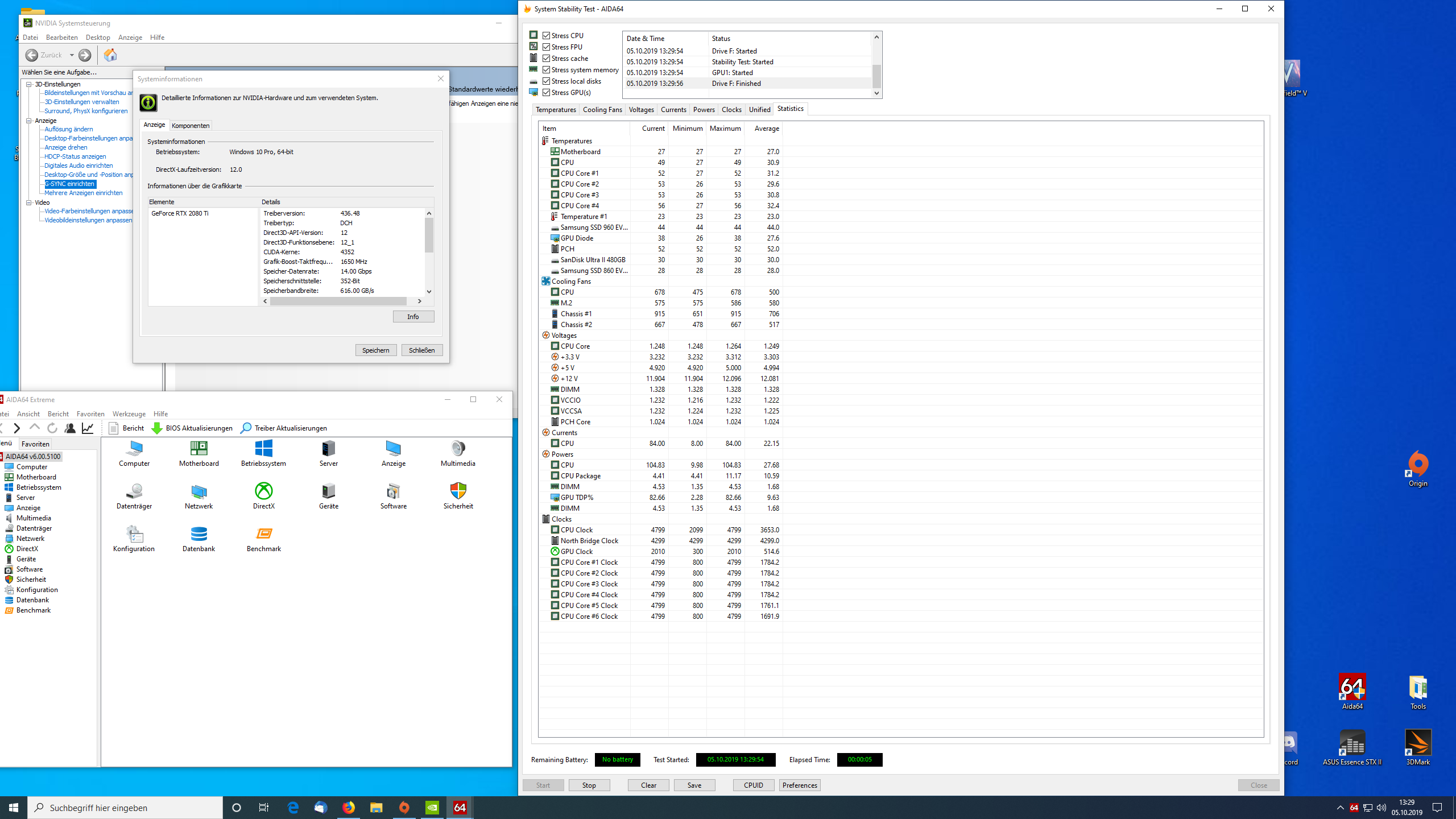Switch to the Cooling Fans tab

click(x=602, y=109)
